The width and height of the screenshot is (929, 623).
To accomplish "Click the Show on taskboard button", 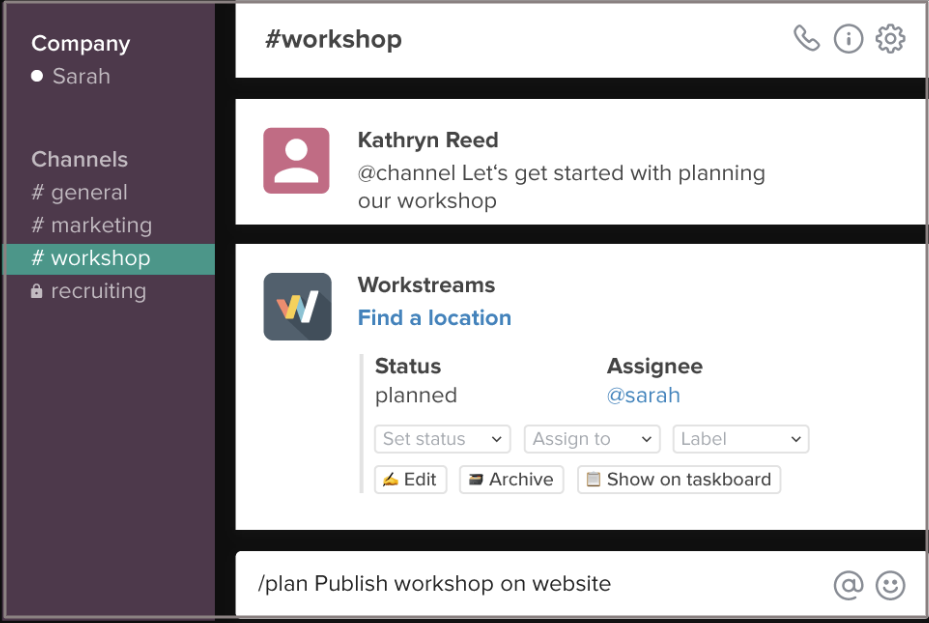I will (x=679, y=479).
